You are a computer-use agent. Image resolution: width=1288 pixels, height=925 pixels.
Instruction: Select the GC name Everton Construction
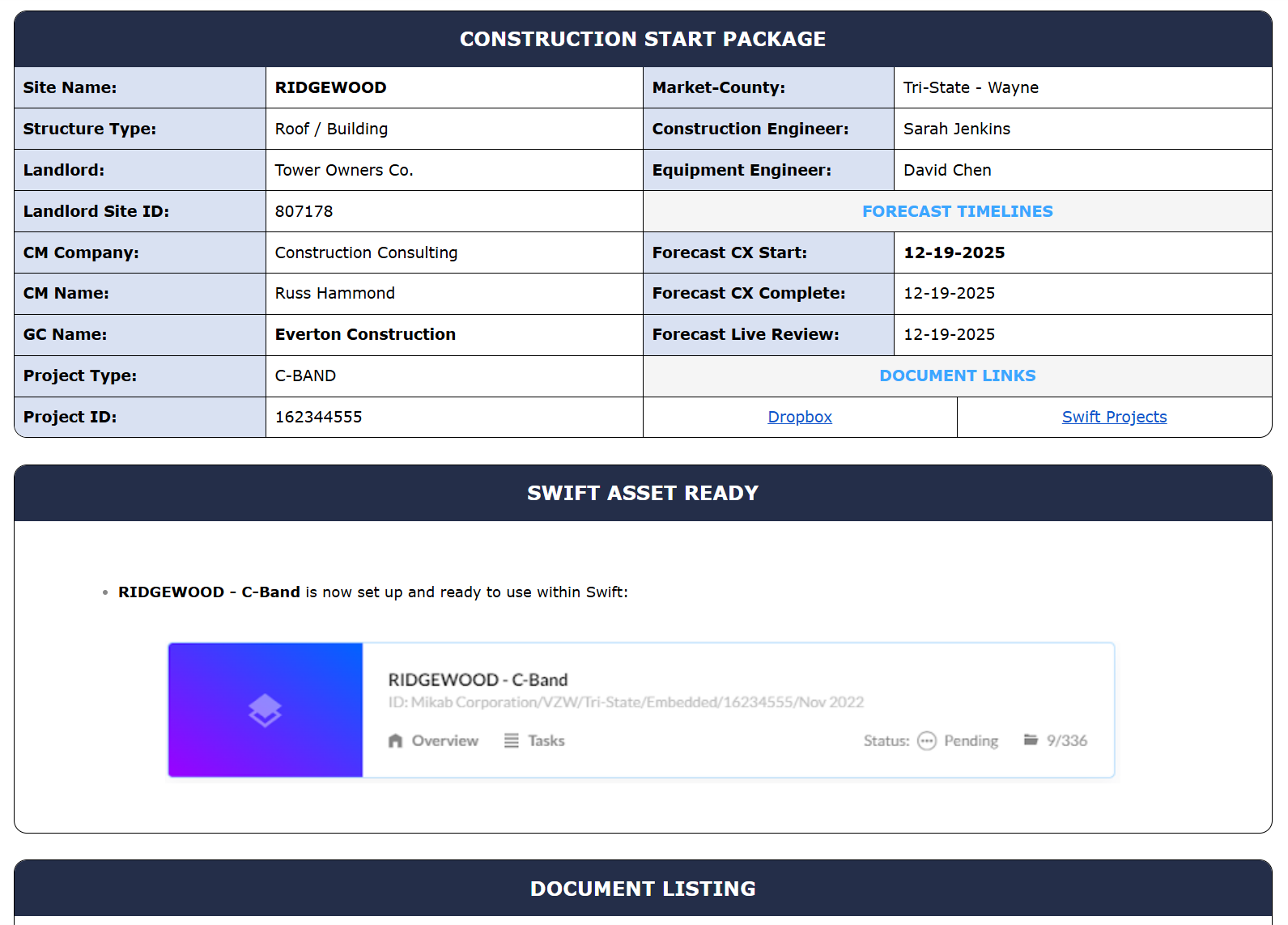pos(365,334)
